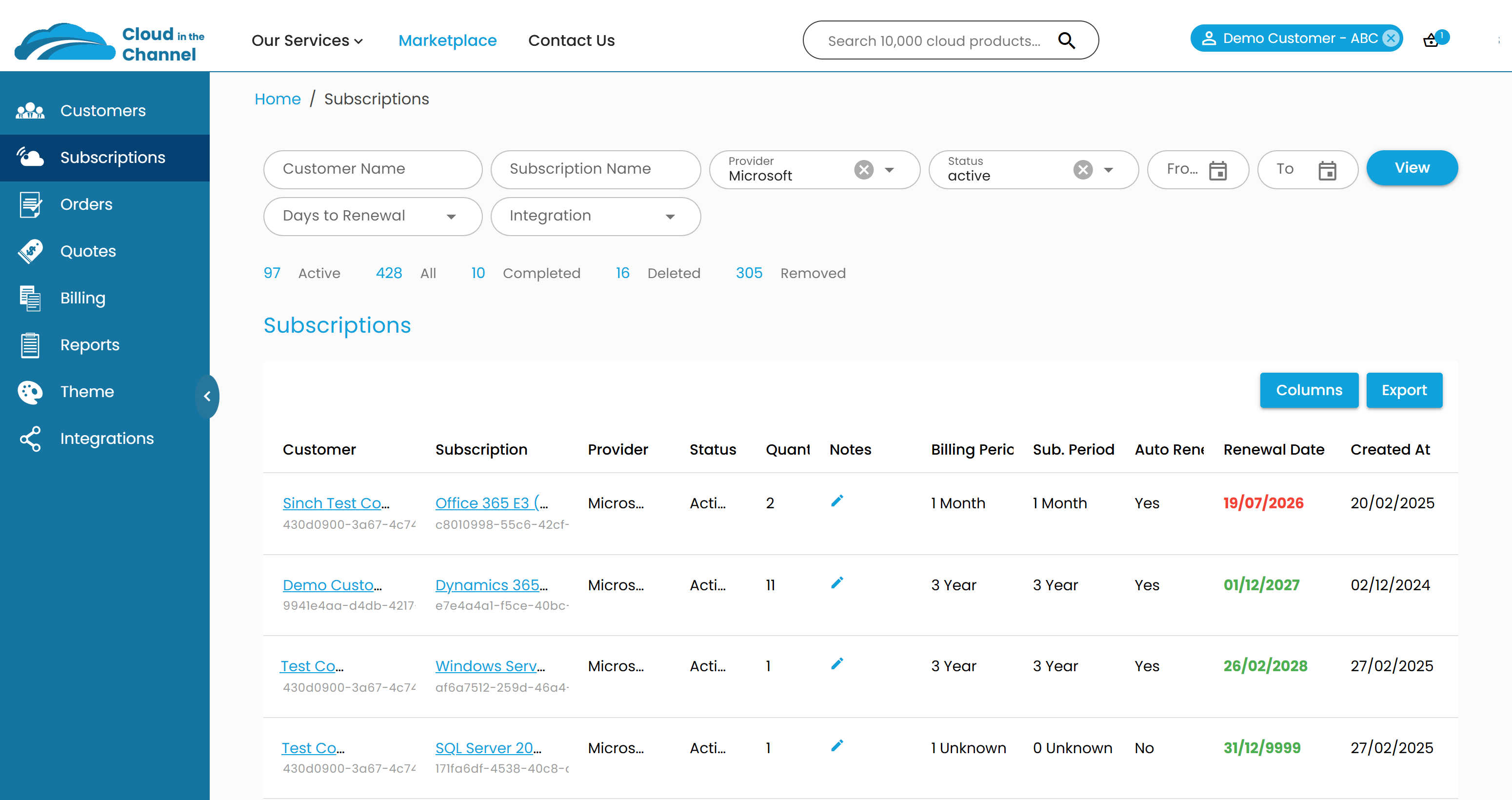Click the Reports sidebar icon
Screen dimensions: 1512x800
[x=30, y=345]
